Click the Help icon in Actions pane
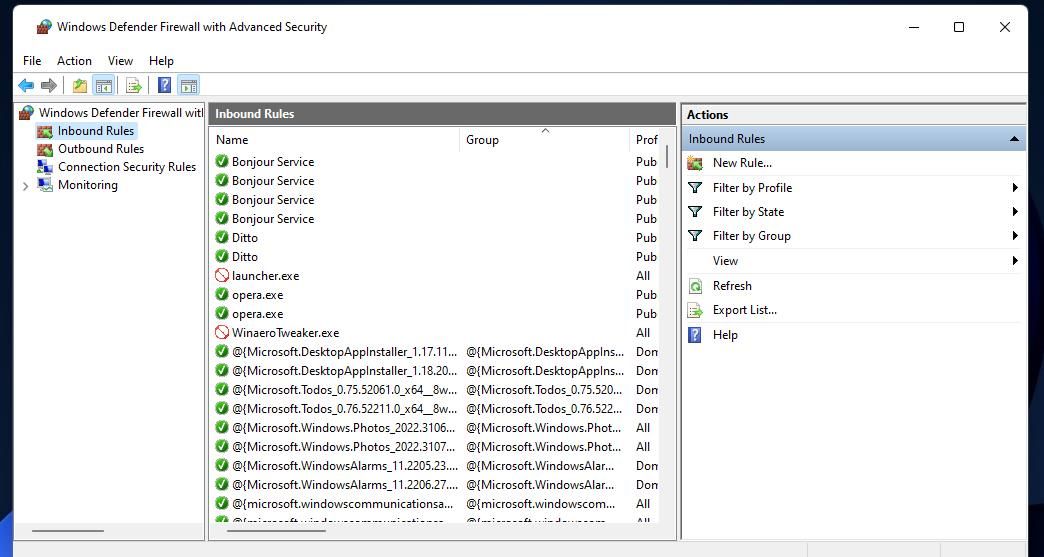This screenshot has height=557, width=1044. pos(695,335)
